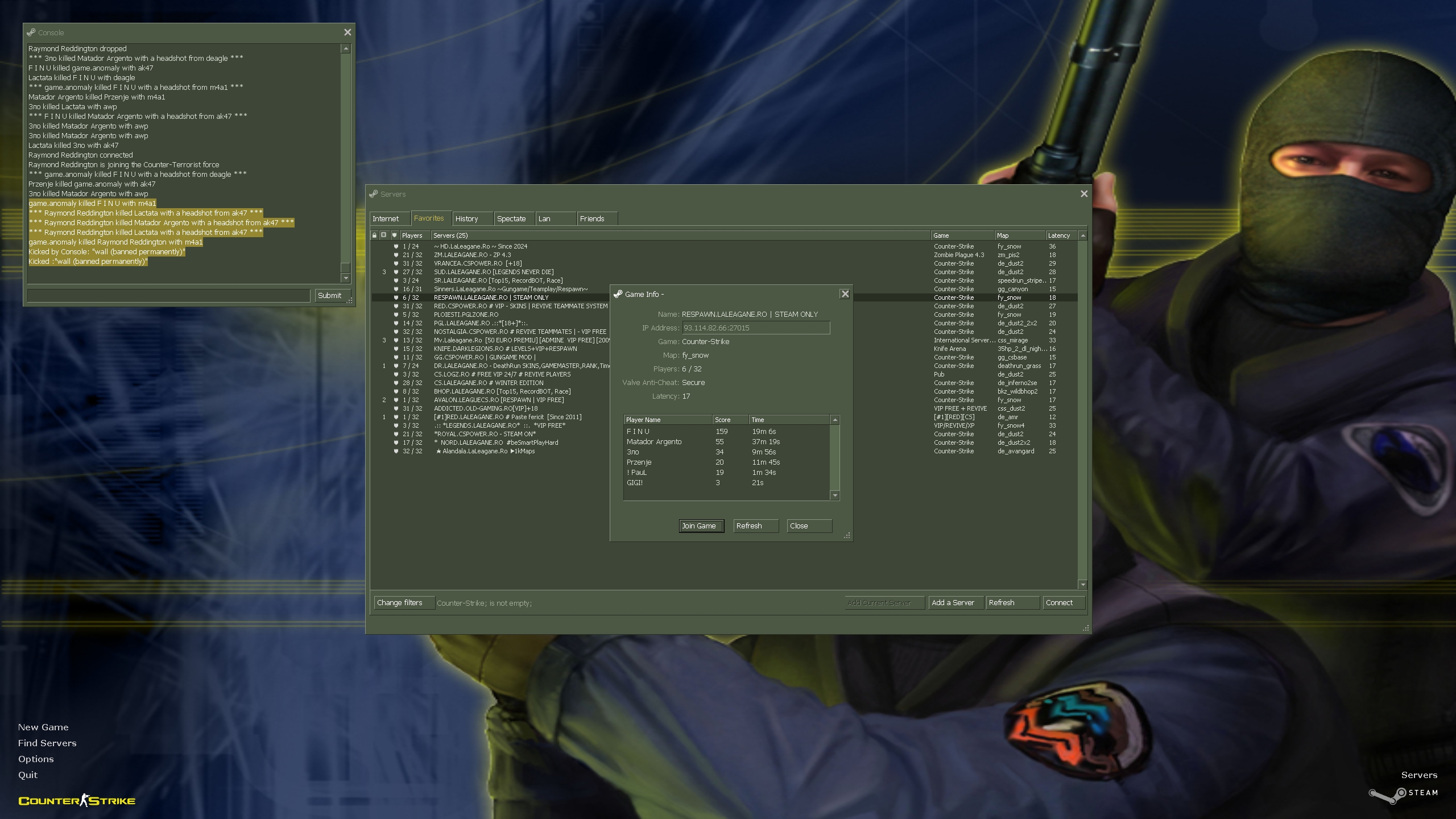This screenshot has width=1456, height=819.
Task: Click the console command input field
Action: coord(169,295)
